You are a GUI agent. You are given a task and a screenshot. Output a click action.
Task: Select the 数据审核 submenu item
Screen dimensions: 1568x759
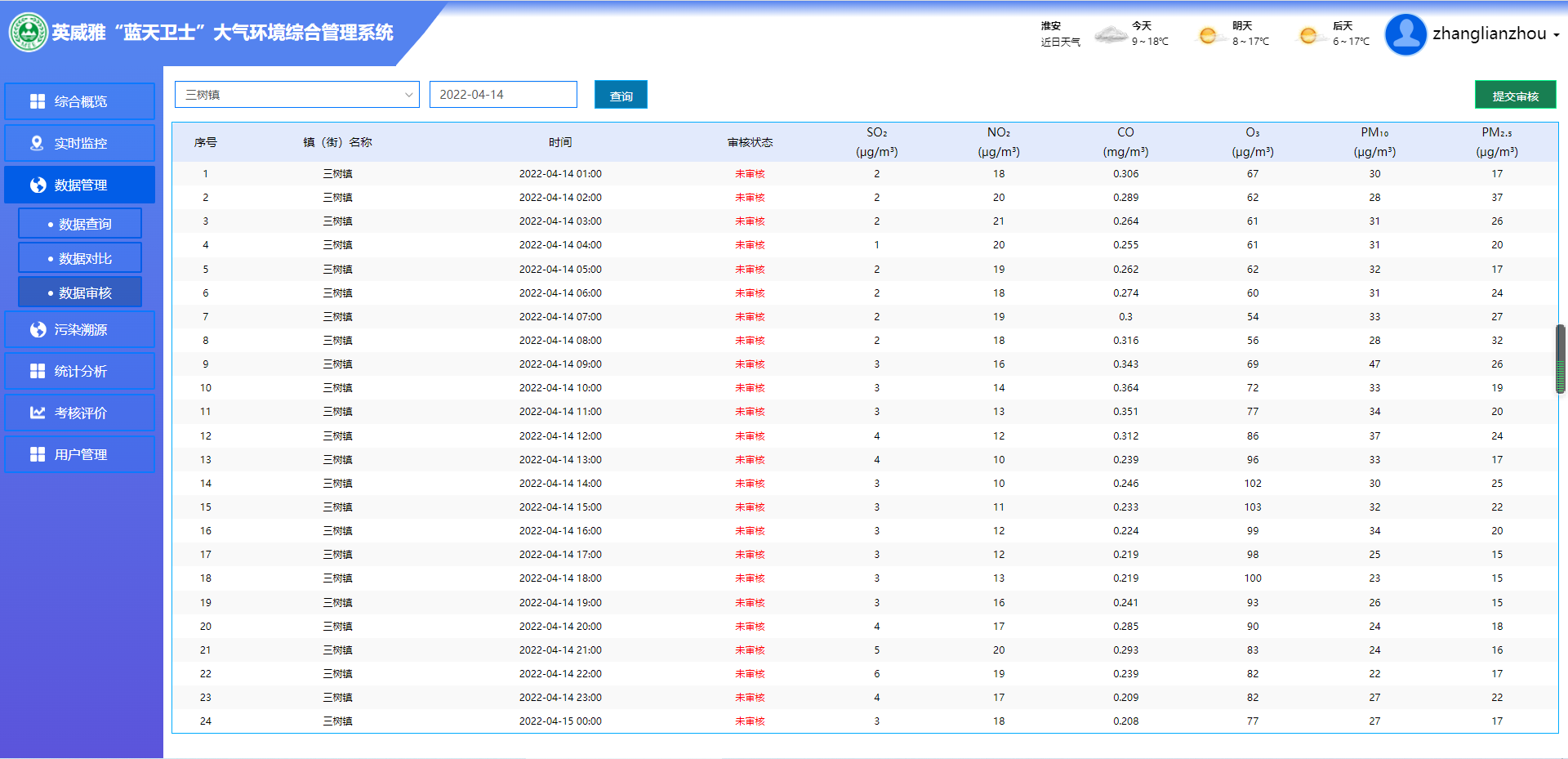[80, 292]
